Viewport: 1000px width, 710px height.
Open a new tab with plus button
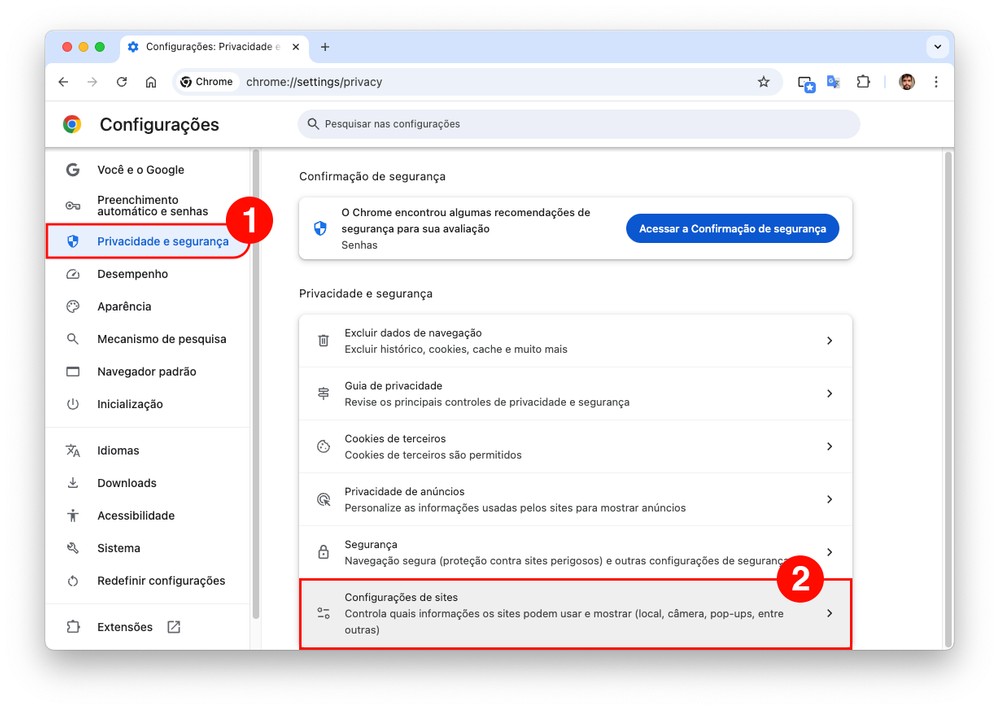tap(325, 47)
